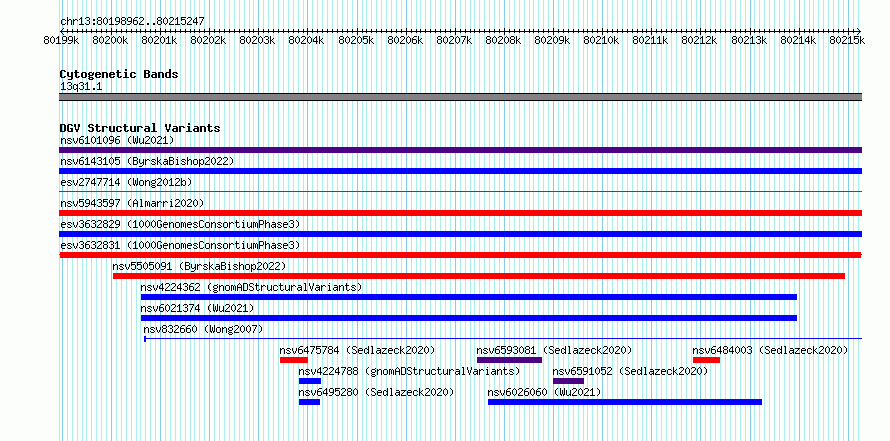The width and height of the screenshot is (890, 441).
Task: Open nsv832660 (Wong2007) label
Action: click(203, 329)
